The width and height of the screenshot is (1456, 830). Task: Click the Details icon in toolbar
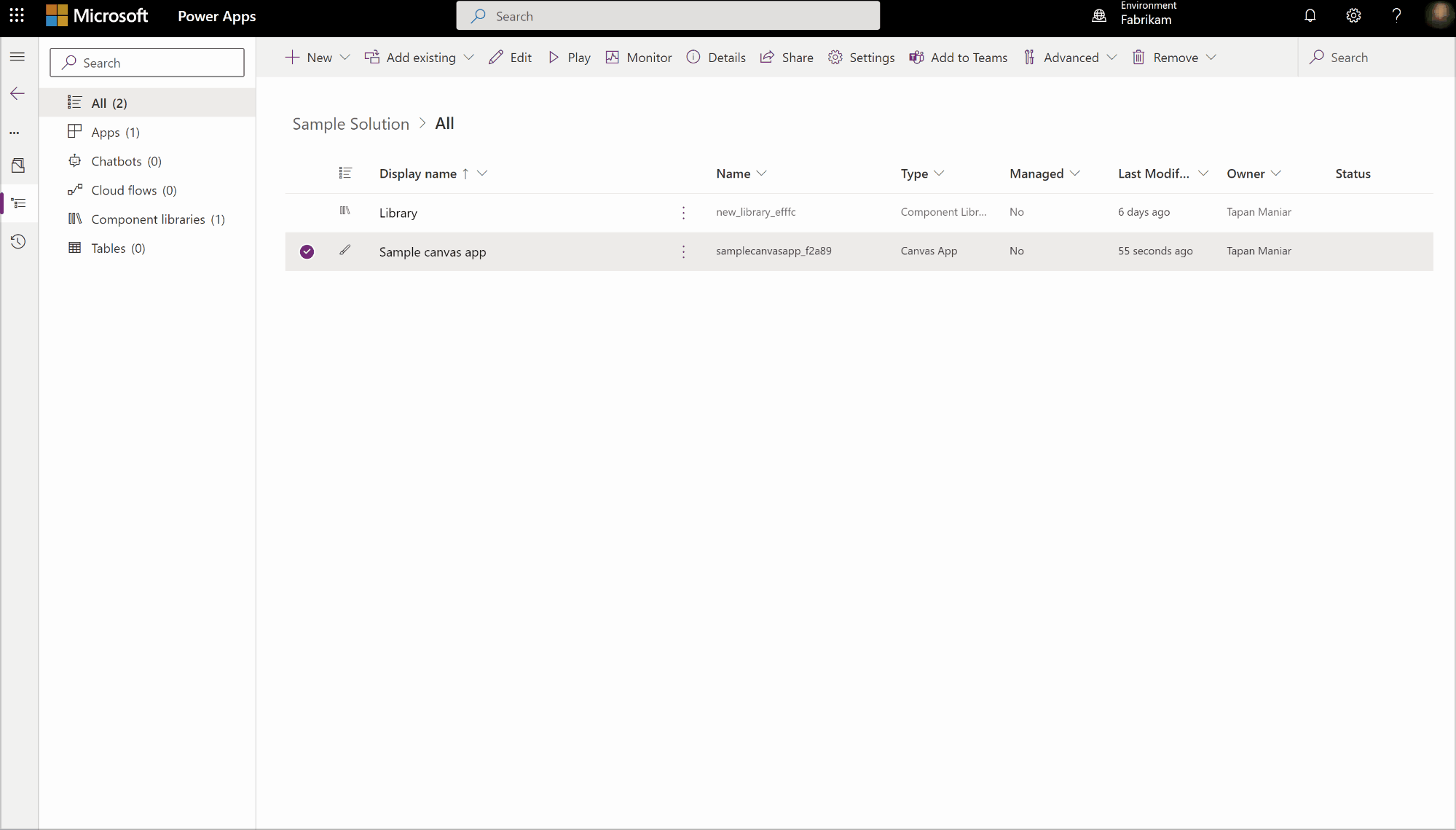click(x=694, y=57)
